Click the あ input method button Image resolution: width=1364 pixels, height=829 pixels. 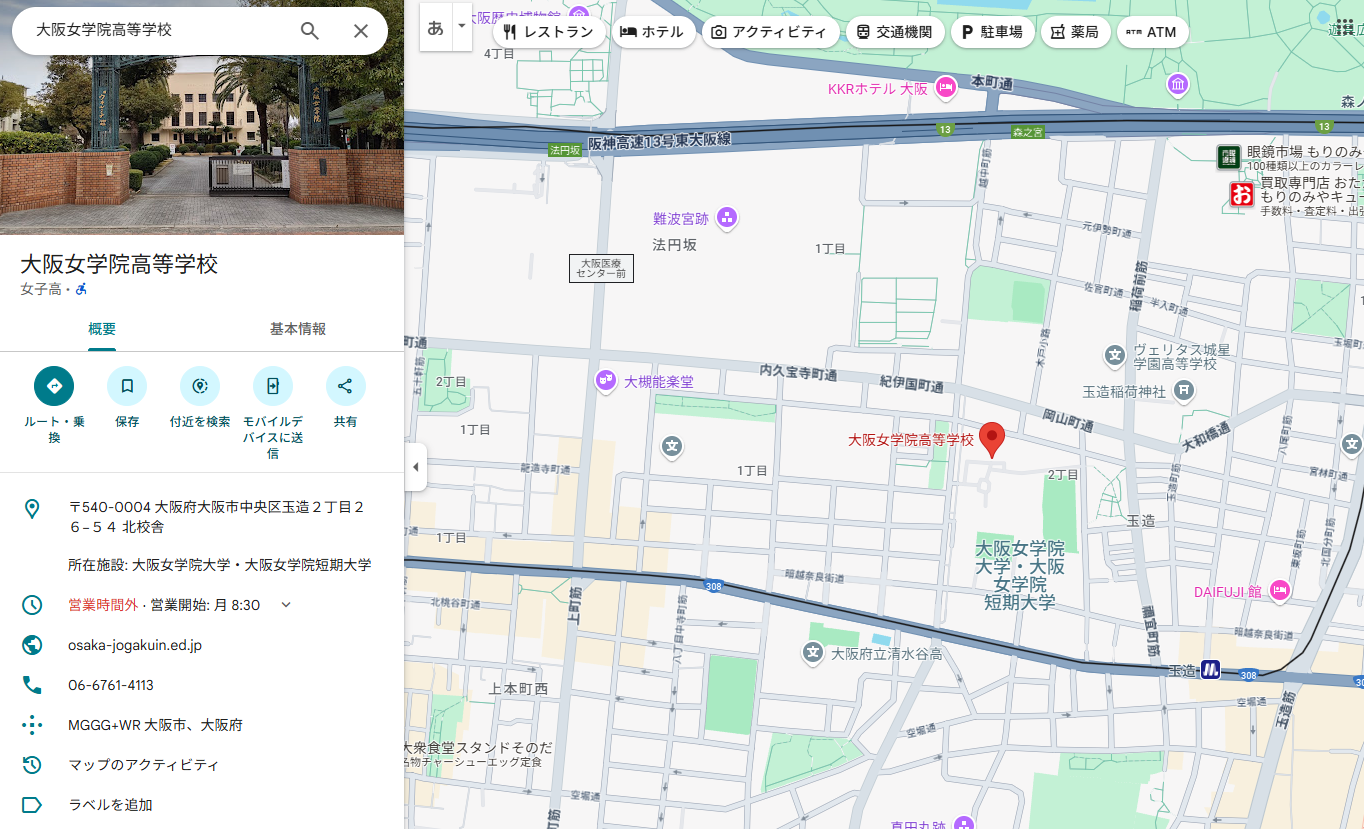point(436,28)
